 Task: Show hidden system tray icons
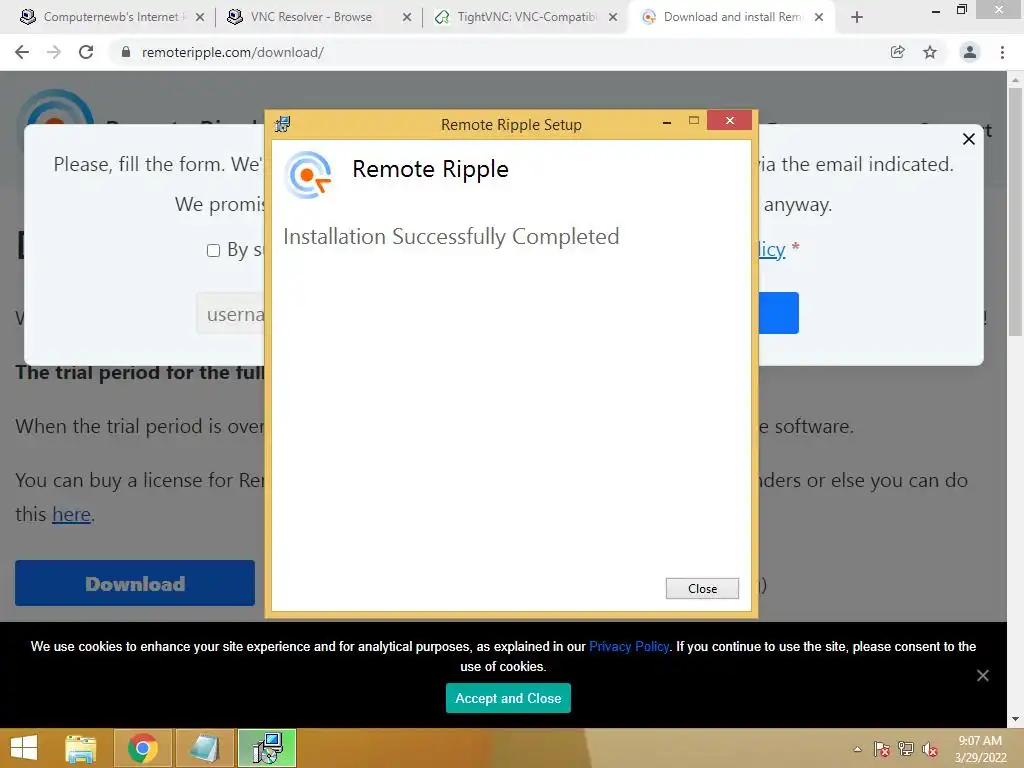point(857,749)
